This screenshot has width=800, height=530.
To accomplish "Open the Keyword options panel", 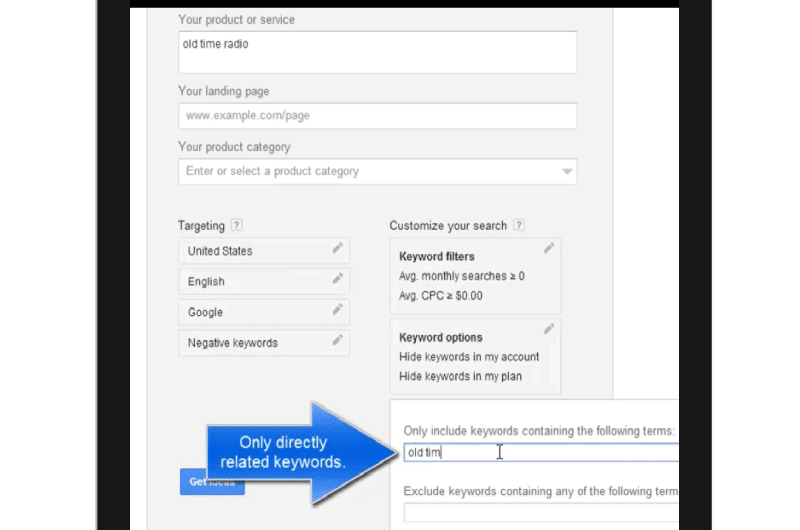I will point(476,357).
